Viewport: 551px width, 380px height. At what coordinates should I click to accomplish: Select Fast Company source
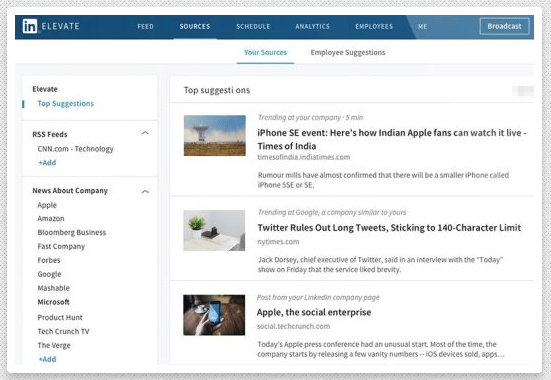[x=61, y=246]
